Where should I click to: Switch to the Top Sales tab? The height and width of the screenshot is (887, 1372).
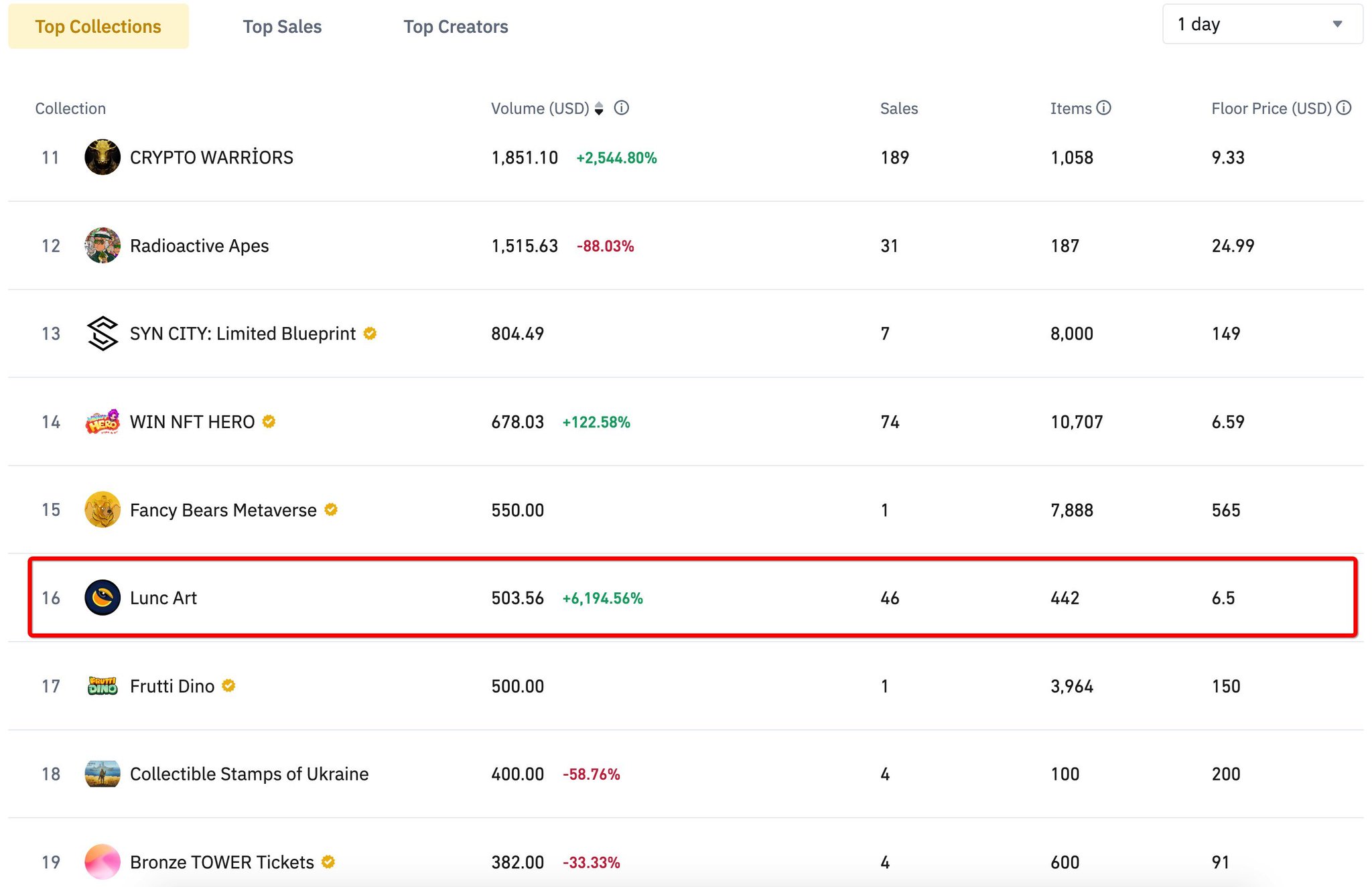click(282, 27)
